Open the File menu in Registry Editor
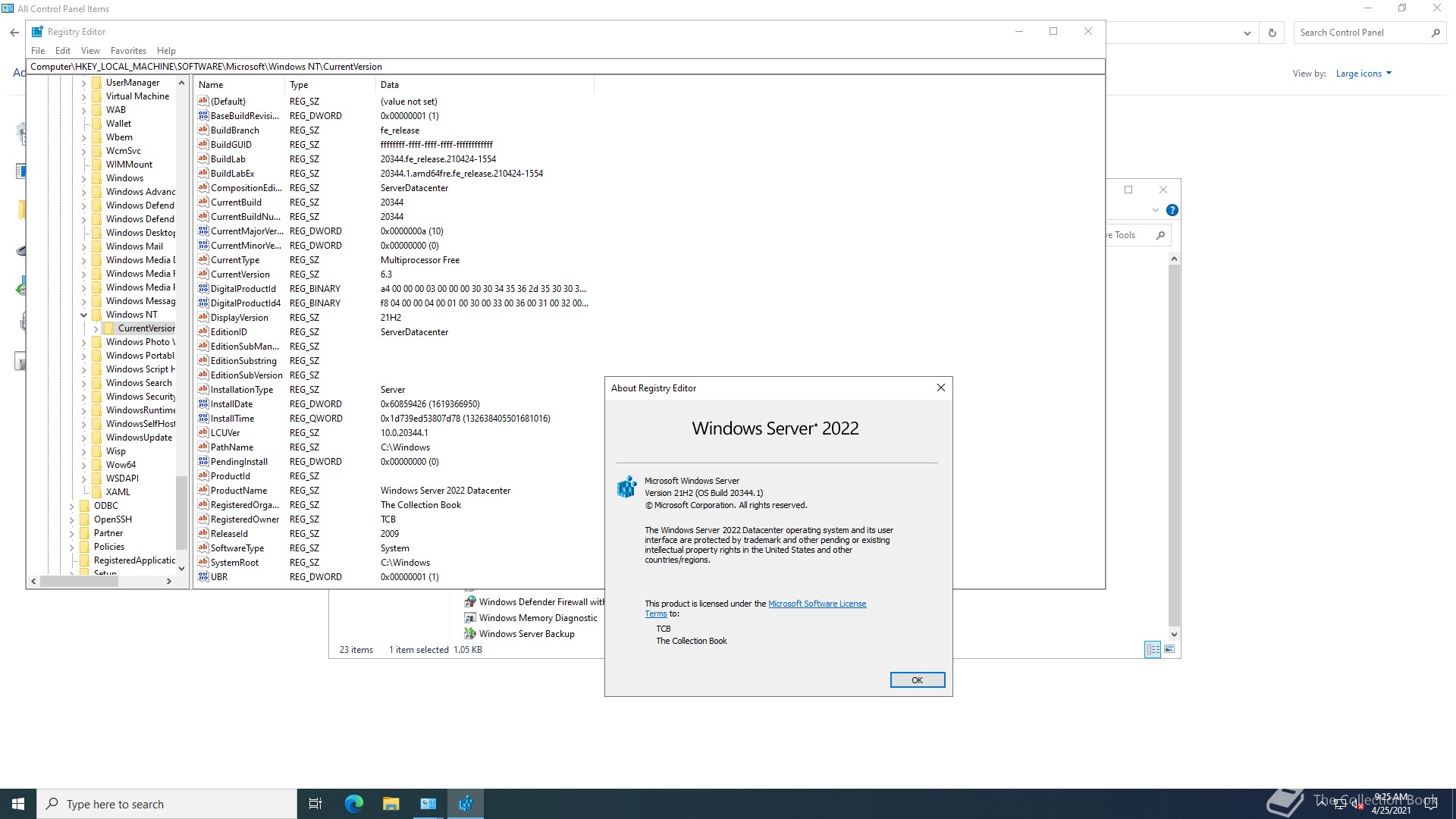 coord(38,51)
